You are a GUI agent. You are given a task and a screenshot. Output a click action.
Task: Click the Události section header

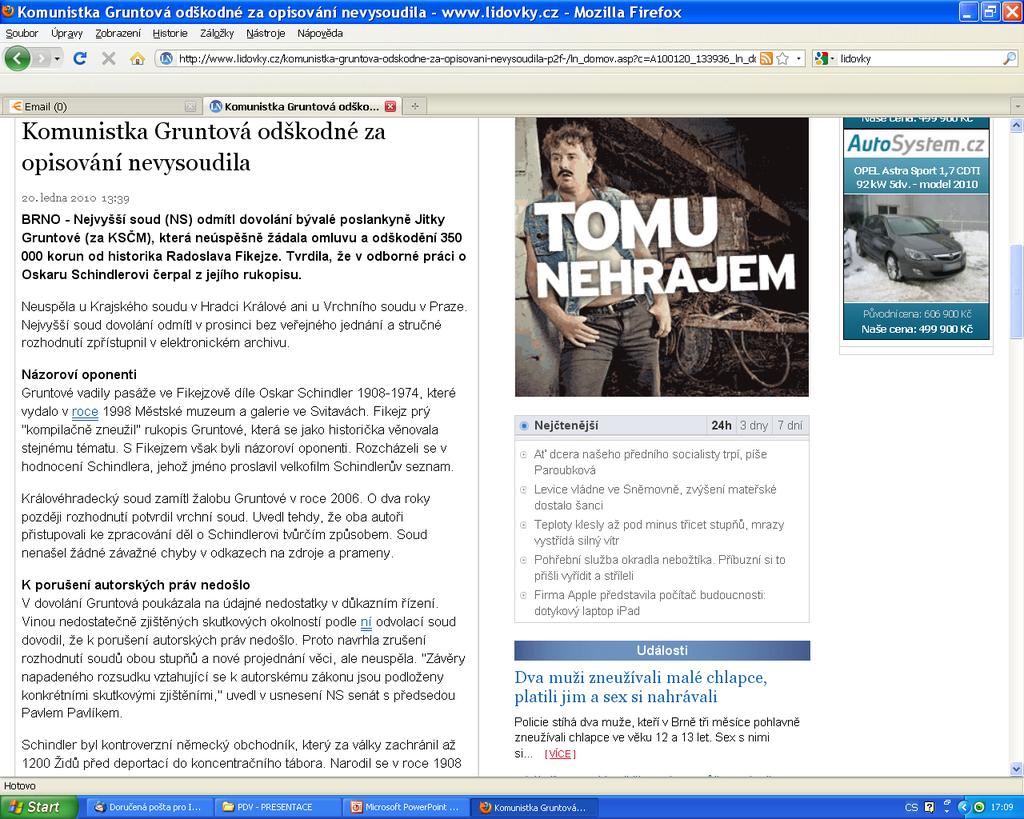pos(662,650)
